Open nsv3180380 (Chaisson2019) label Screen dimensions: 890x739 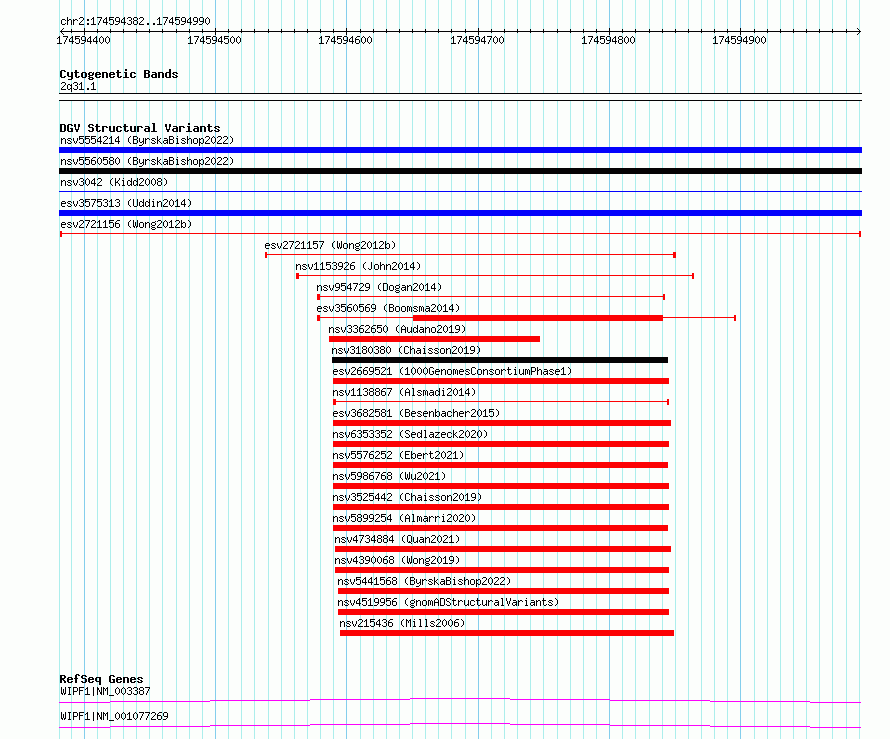point(406,350)
